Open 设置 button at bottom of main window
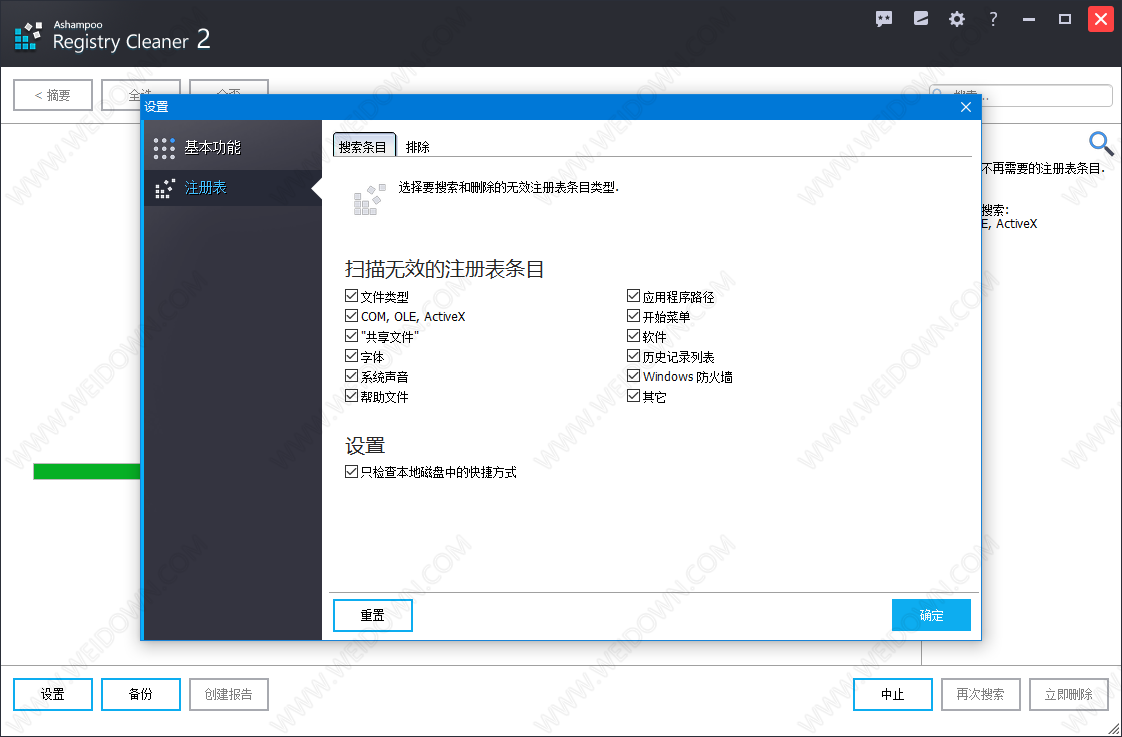The height and width of the screenshot is (737, 1122). [53, 694]
